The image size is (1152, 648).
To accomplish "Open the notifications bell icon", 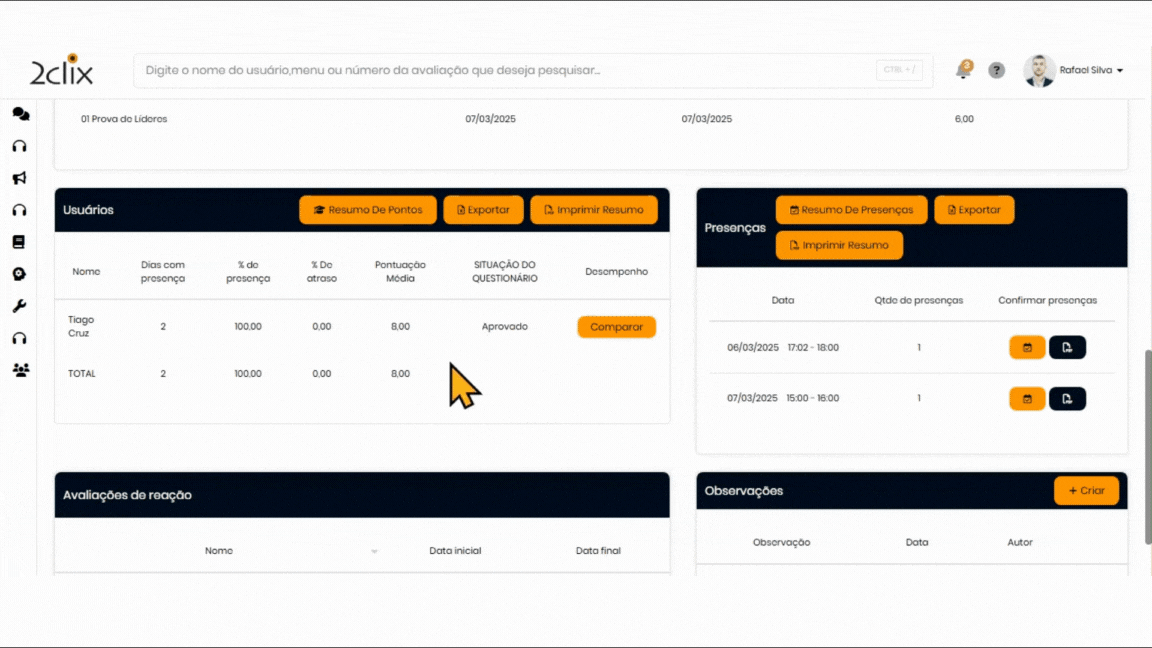I will point(963,70).
